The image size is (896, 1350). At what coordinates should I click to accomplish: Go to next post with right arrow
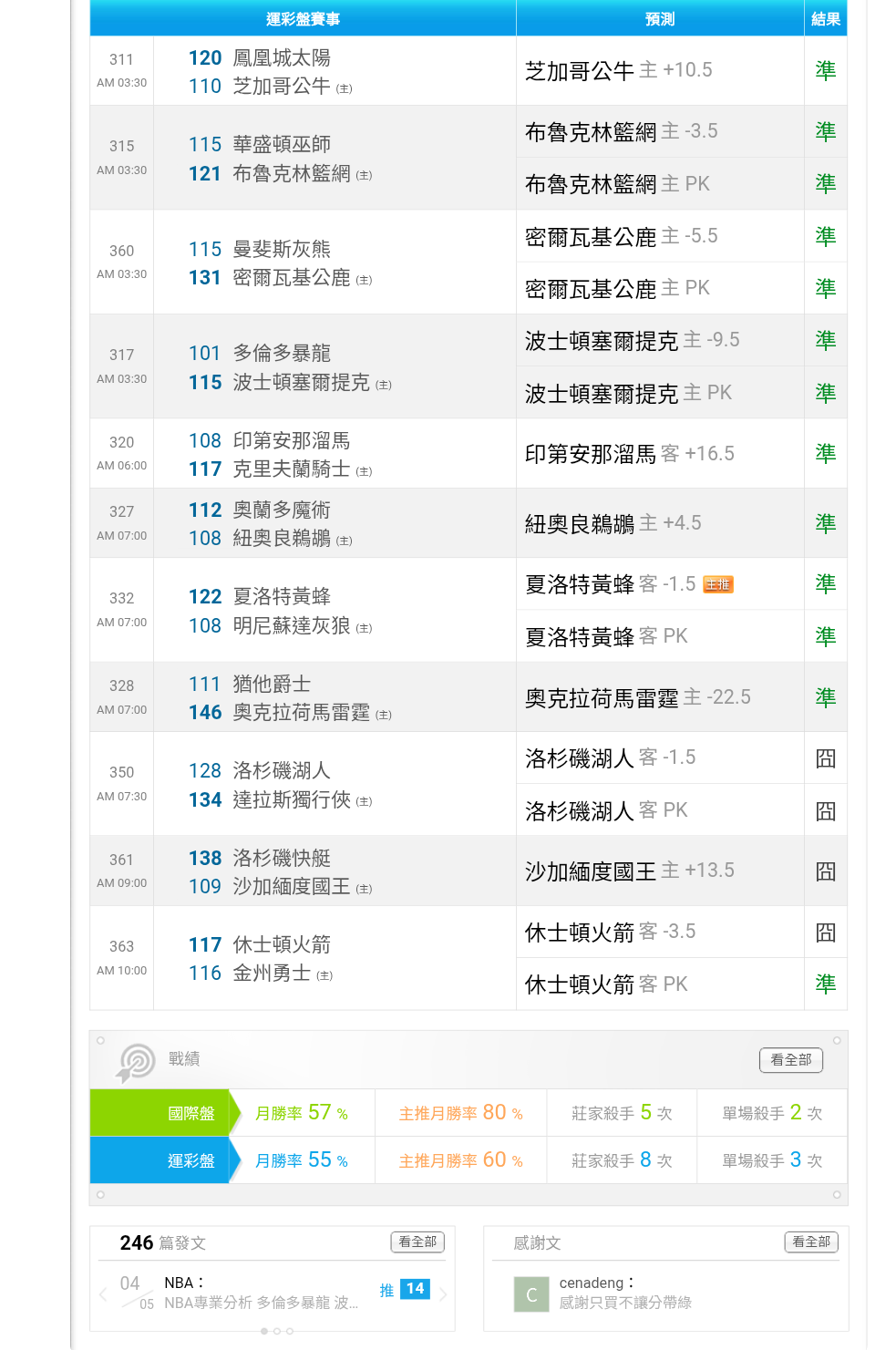click(x=443, y=1294)
